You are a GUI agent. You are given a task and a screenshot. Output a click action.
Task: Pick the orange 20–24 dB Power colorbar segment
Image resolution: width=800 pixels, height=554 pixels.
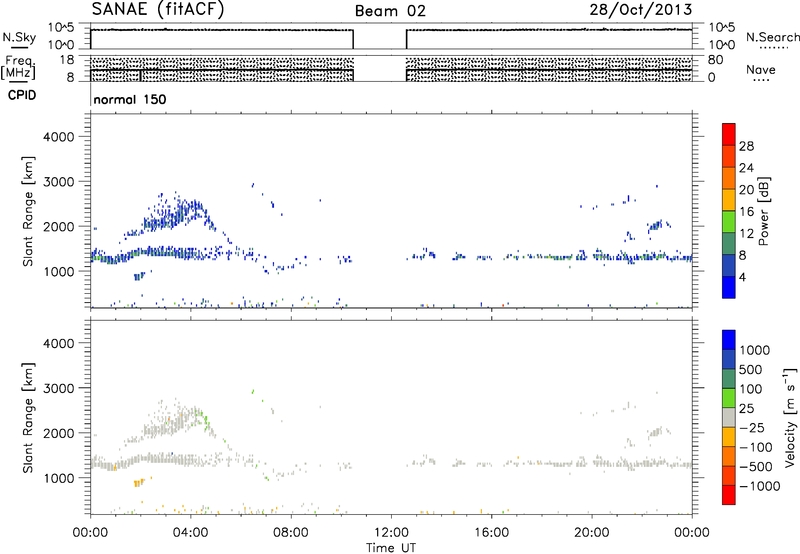[x=729, y=178]
